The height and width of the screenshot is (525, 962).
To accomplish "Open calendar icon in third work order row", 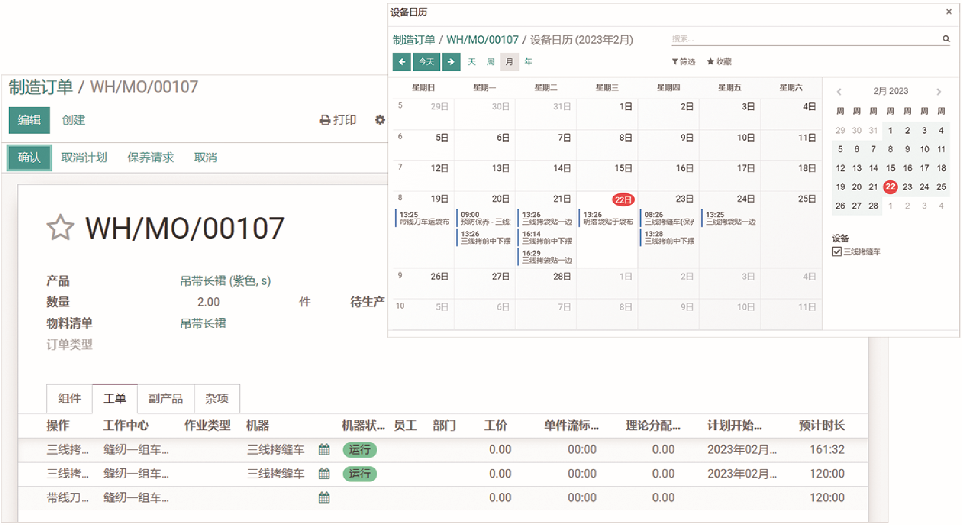I will (324, 497).
